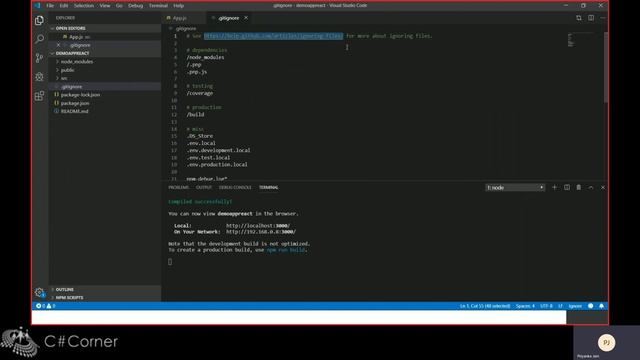Open the feedback smiley in status bar
The height and width of the screenshot is (360, 640).
click(590, 306)
